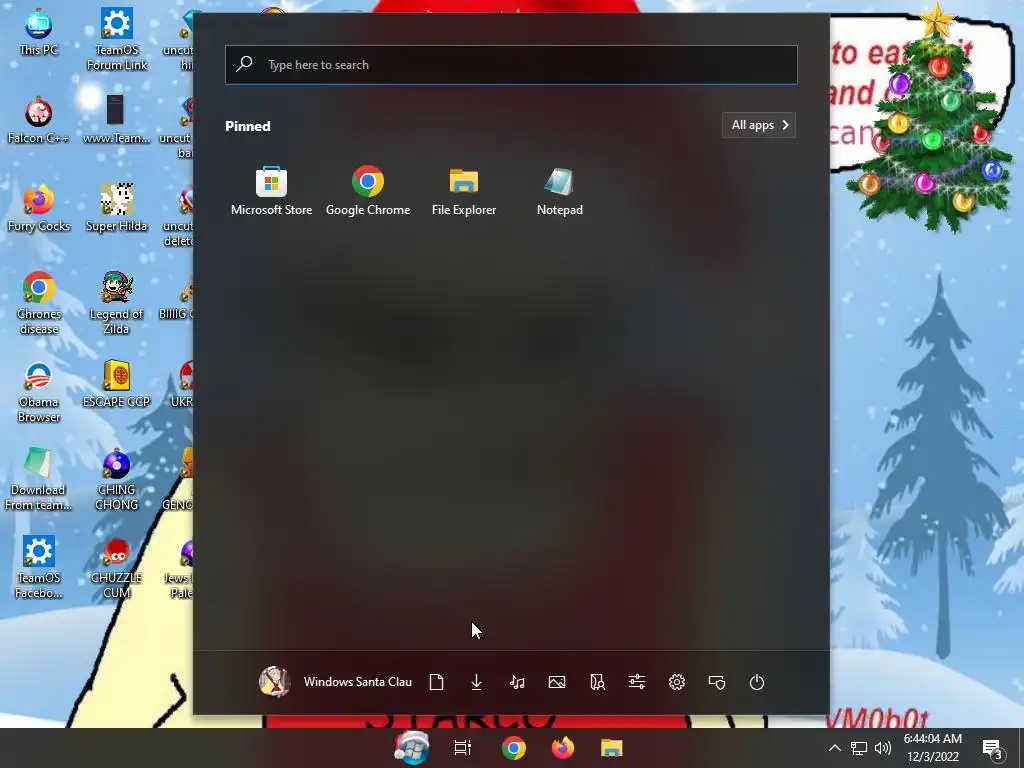Launch Firefox from the taskbar
The image size is (1024, 768).
(563, 748)
